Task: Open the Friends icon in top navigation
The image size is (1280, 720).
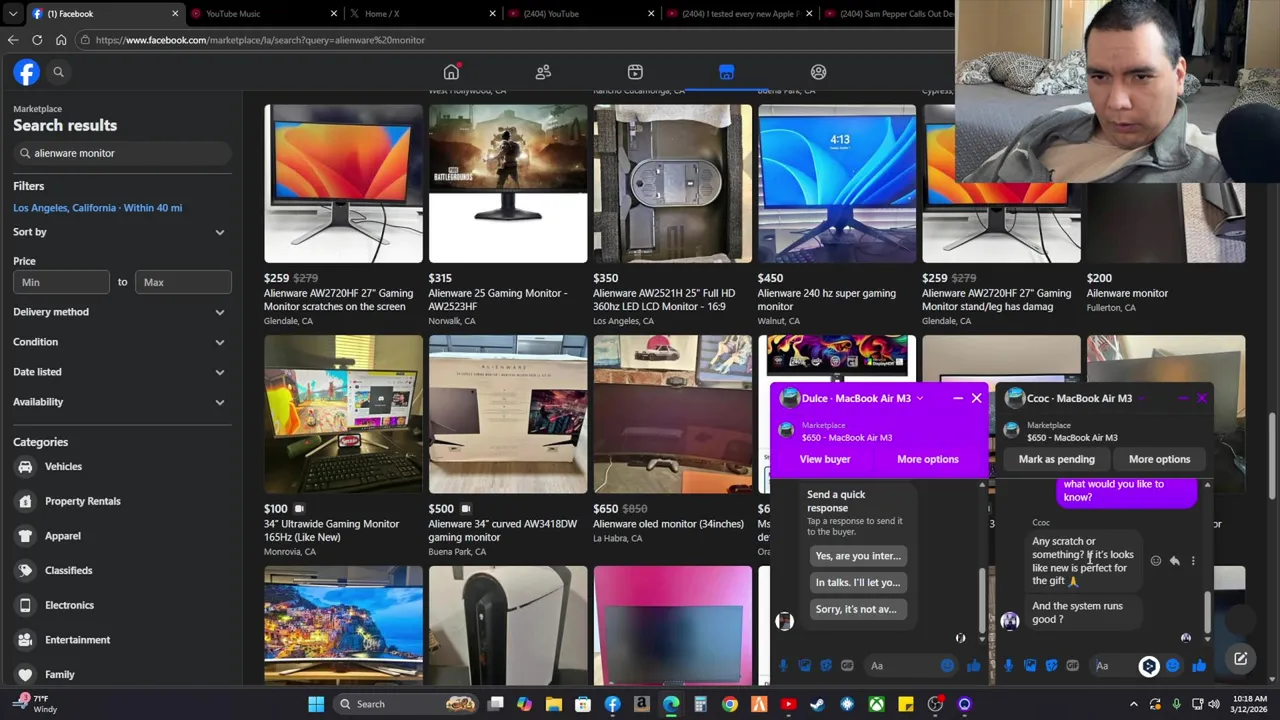Action: click(543, 72)
